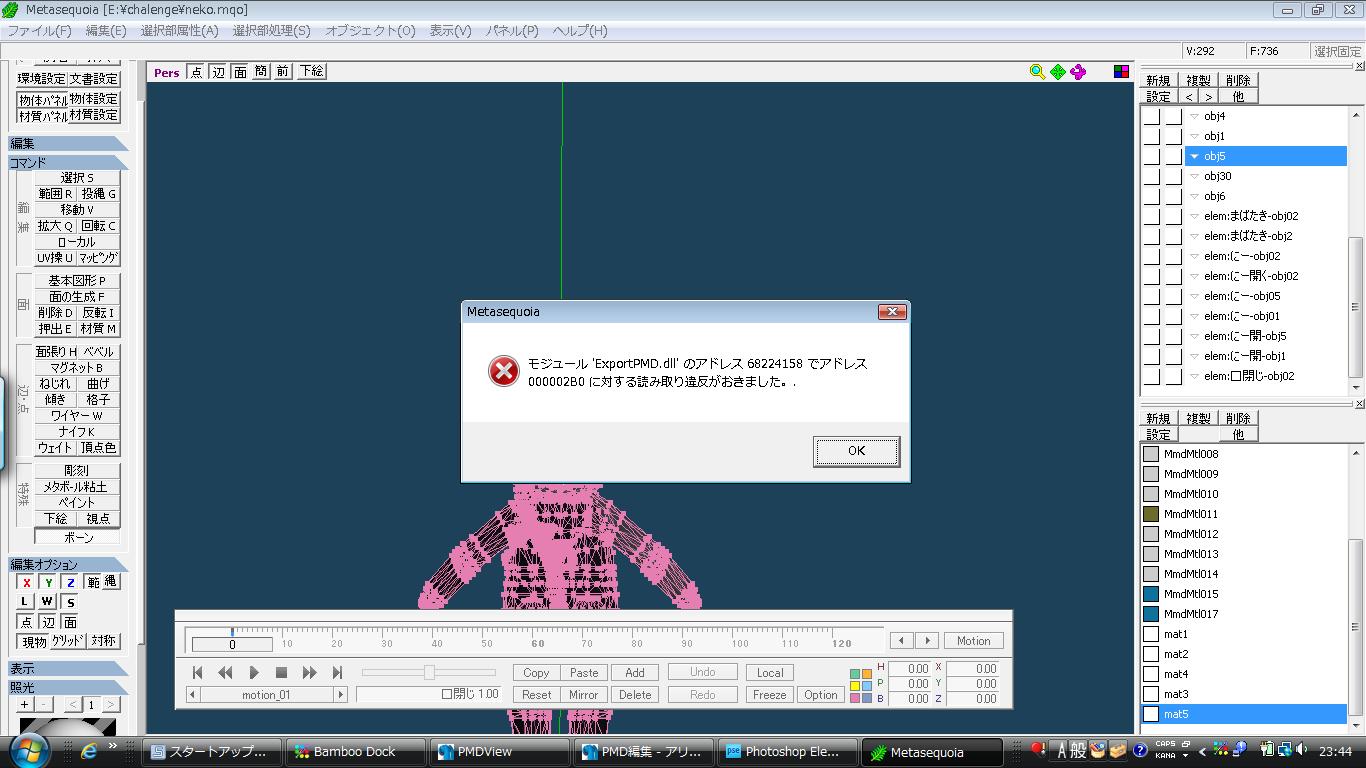Viewport: 1366px width, 768px height.
Task: Stop the motion playback
Action: [x=282, y=673]
